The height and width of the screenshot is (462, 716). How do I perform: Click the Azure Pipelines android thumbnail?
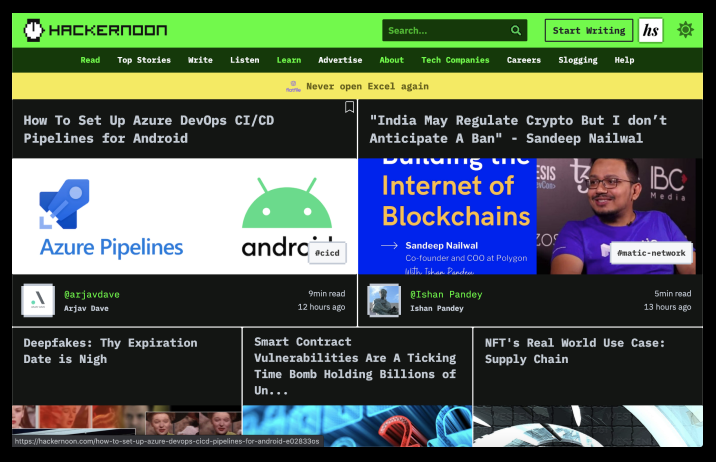184,216
